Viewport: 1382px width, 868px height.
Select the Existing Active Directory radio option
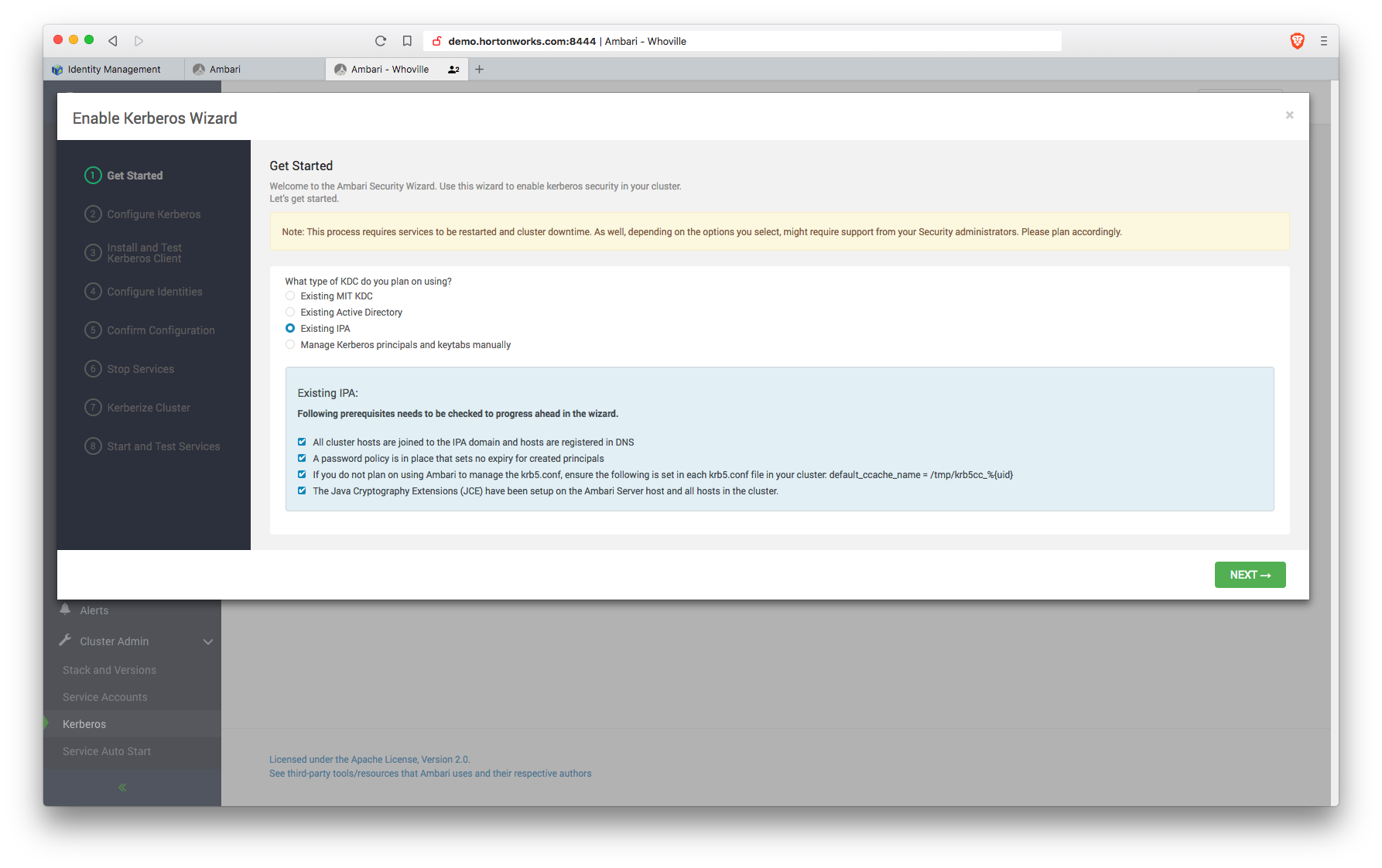point(290,313)
